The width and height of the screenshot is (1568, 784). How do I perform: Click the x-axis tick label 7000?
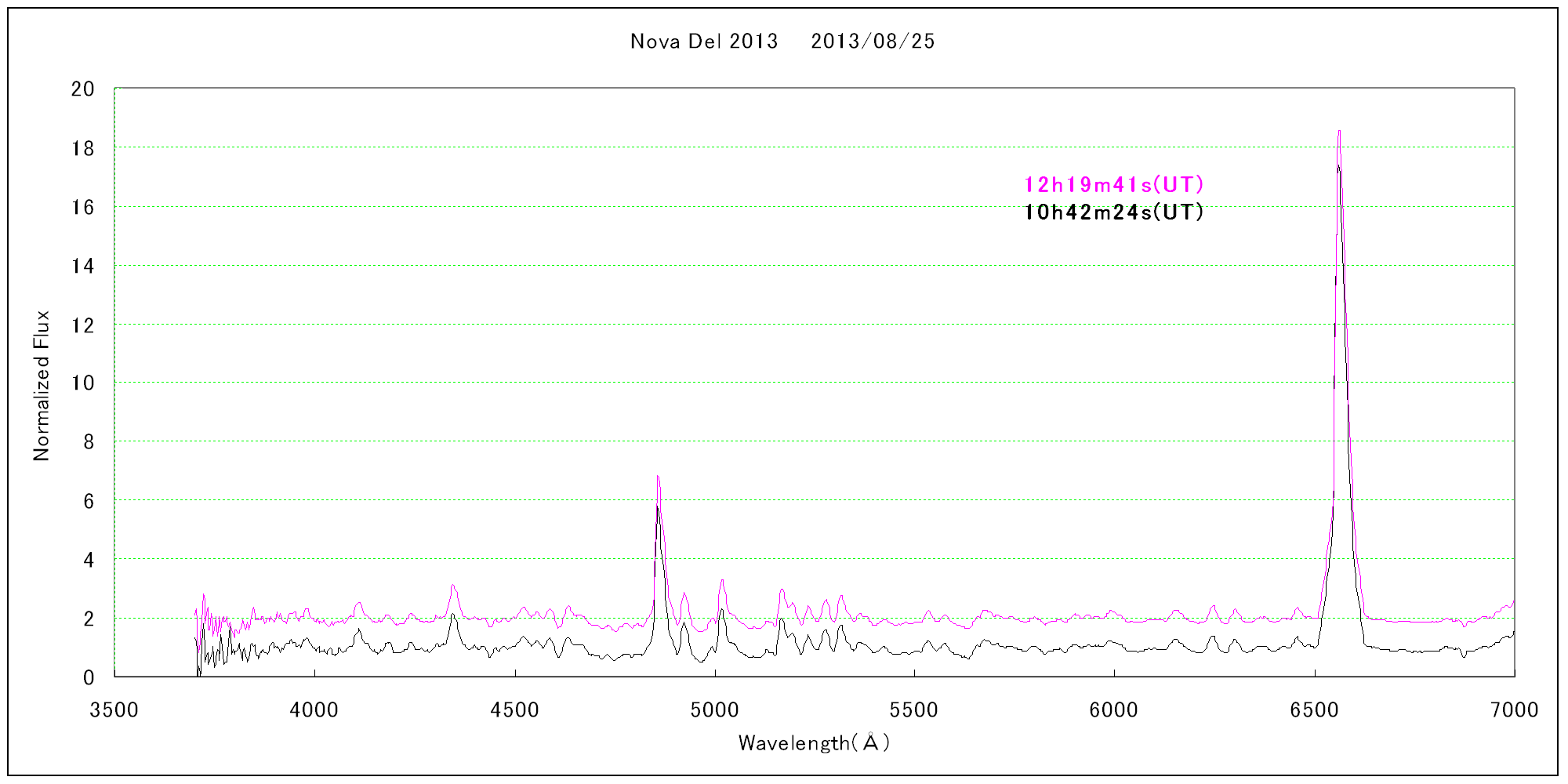pyautogui.click(x=1515, y=710)
